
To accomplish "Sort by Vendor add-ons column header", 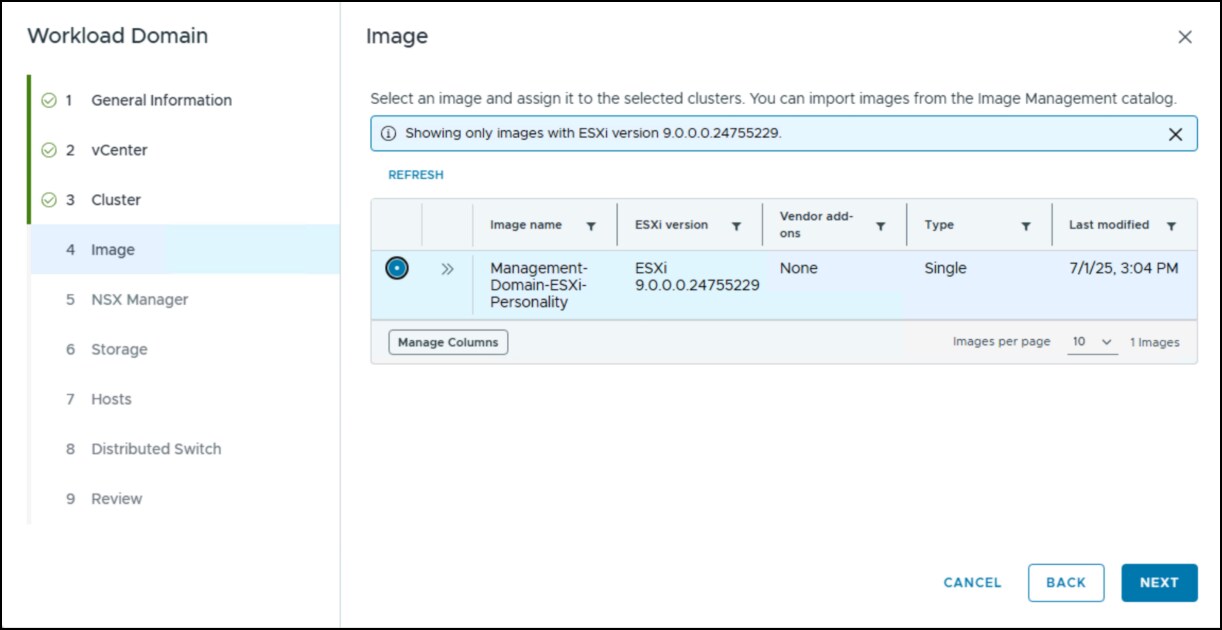I will (x=816, y=225).
